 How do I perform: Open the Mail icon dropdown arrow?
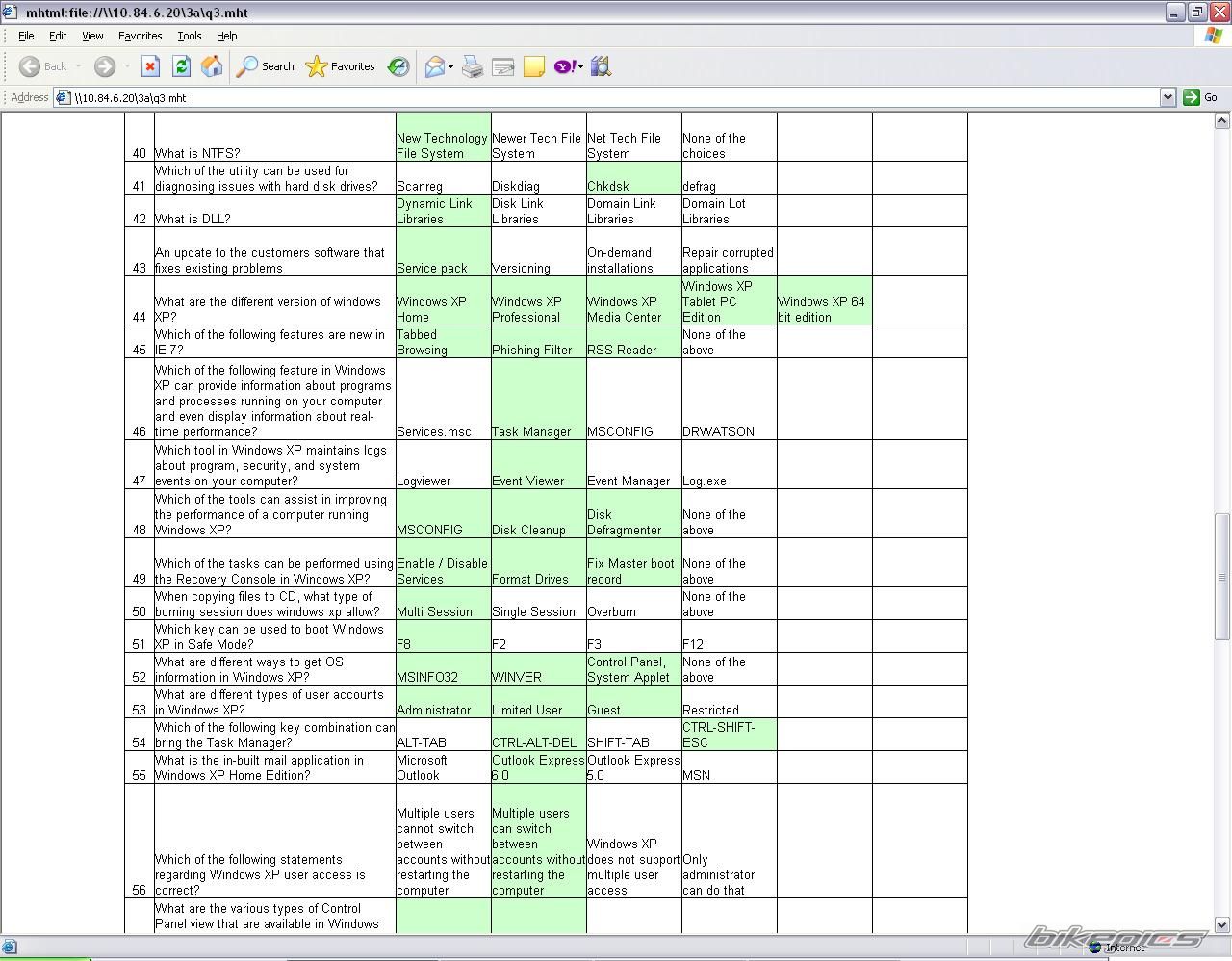[x=450, y=66]
